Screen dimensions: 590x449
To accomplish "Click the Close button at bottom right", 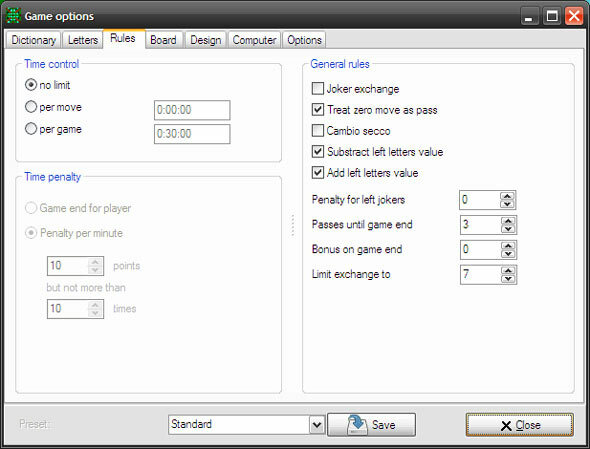I will (x=520, y=425).
